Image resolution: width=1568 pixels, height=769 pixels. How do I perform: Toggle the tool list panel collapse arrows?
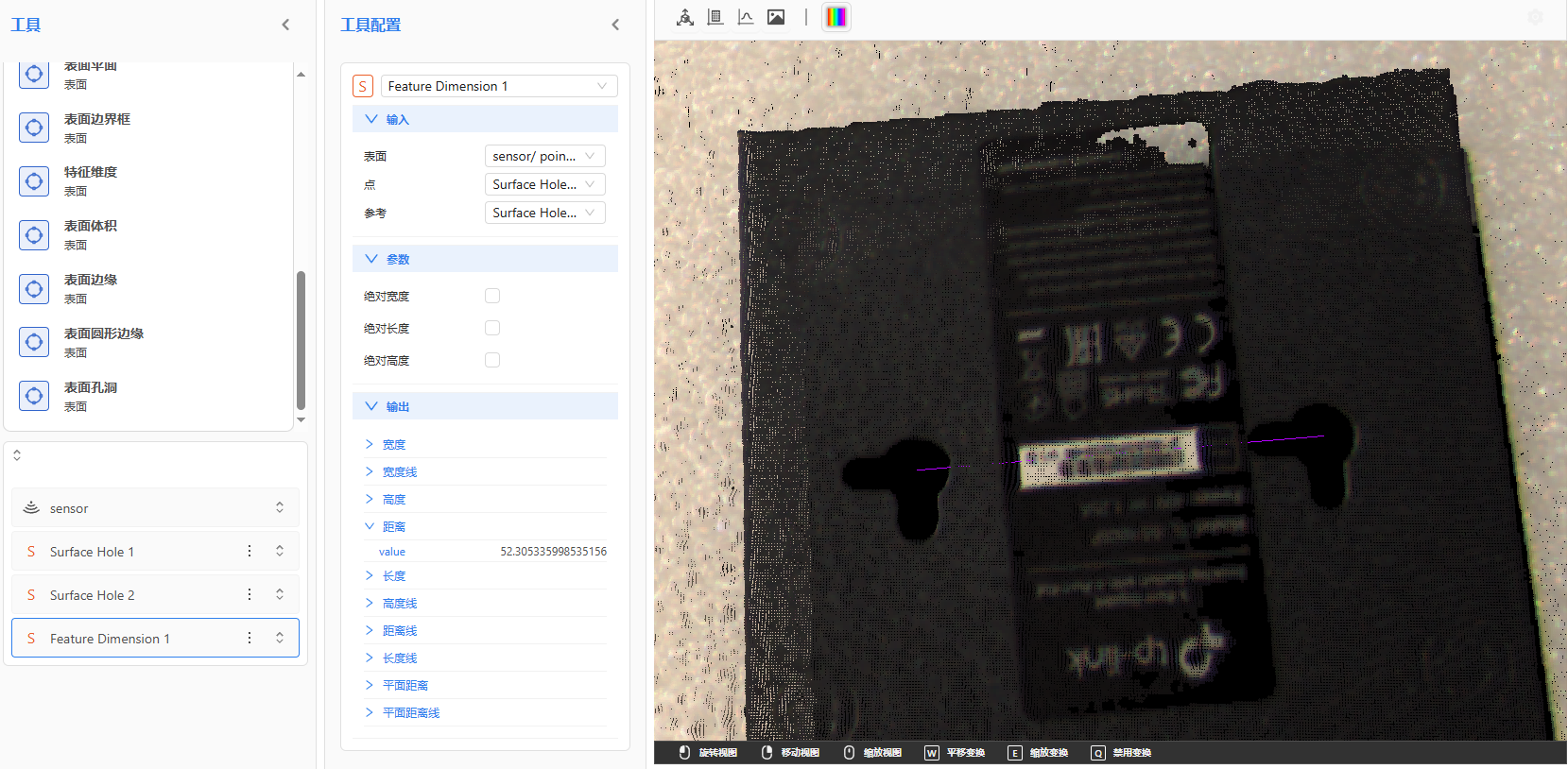17,455
